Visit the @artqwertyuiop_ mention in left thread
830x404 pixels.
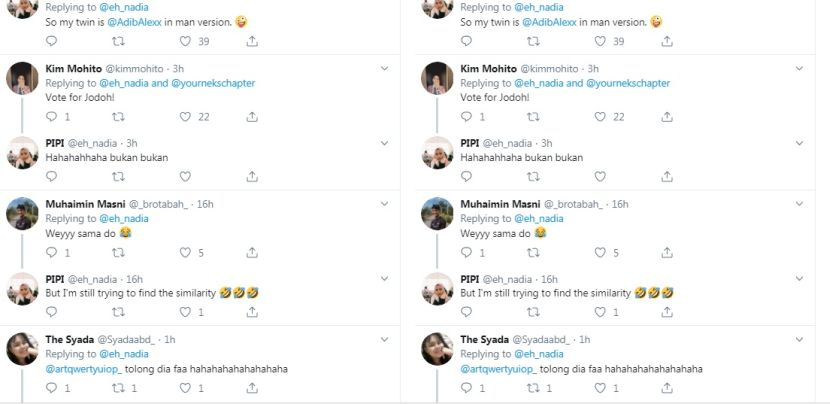[83, 368]
